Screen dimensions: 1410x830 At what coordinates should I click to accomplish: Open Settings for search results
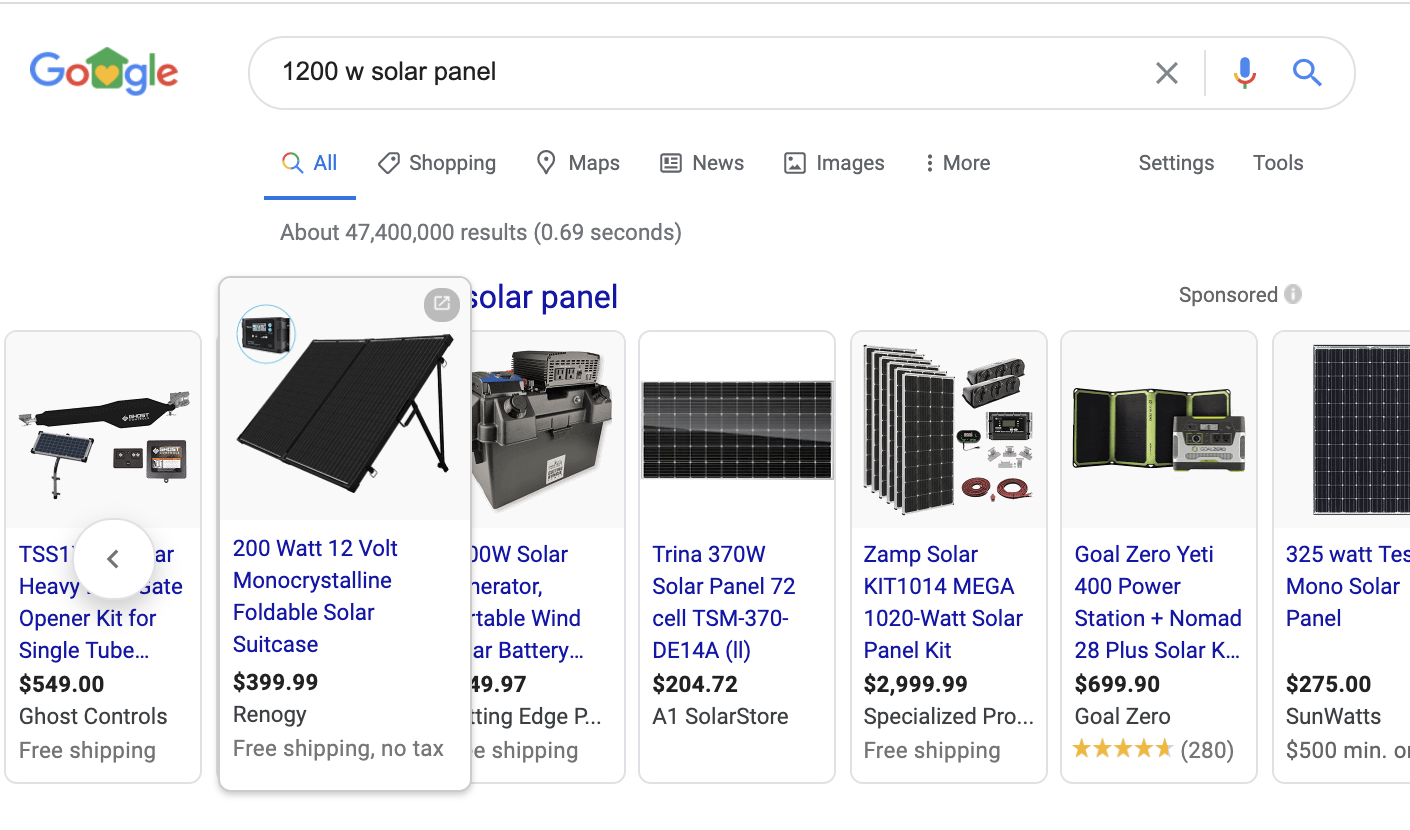[x=1175, y=162]
